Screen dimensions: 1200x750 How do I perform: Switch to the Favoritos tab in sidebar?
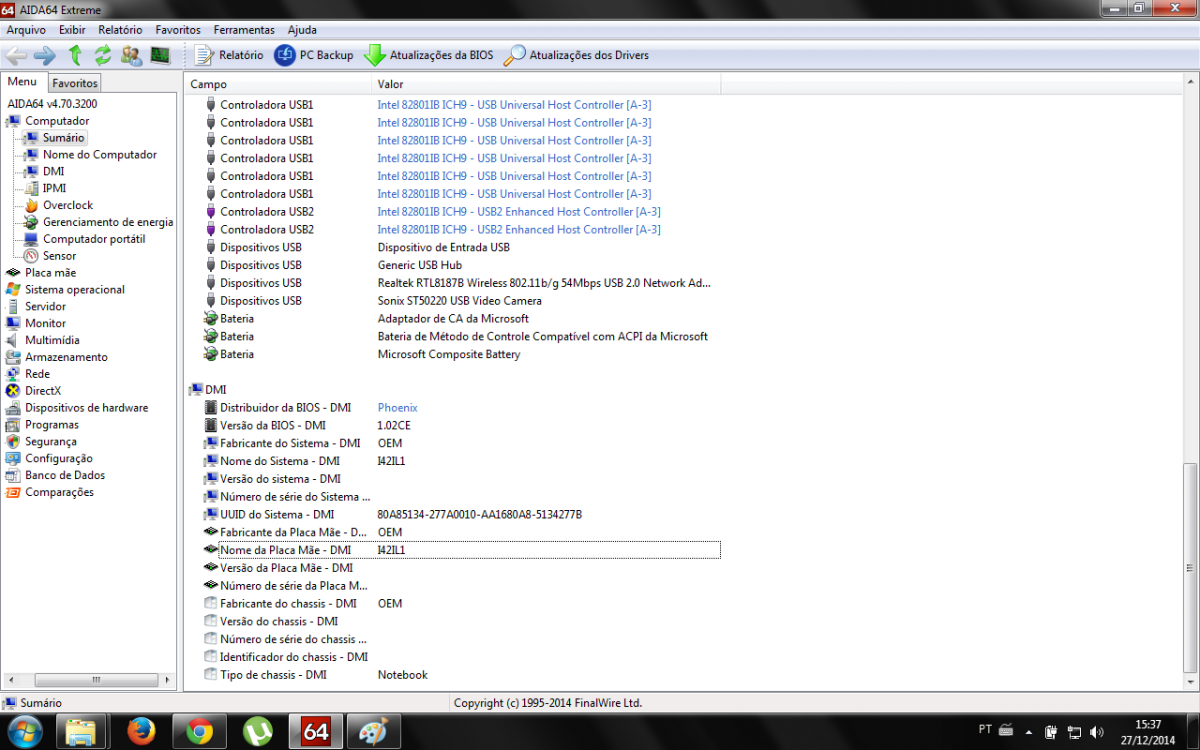pyautogui.click(x=75, y=83)
